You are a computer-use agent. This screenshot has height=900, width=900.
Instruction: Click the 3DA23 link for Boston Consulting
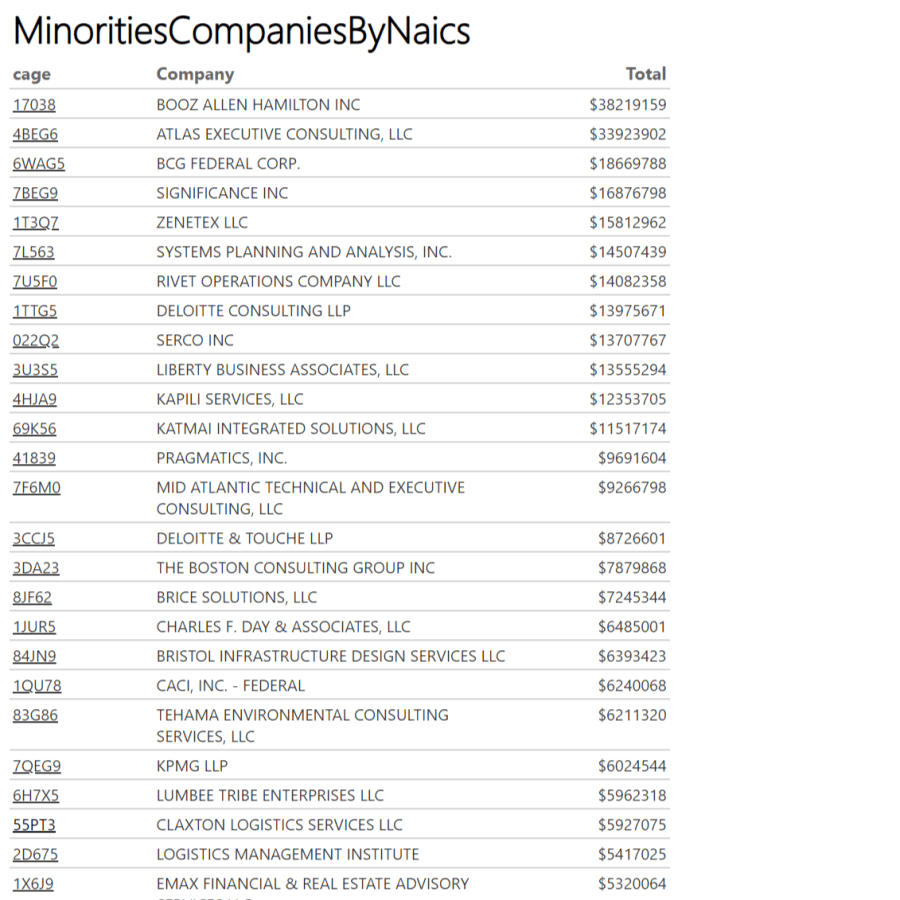coord(35,568)
